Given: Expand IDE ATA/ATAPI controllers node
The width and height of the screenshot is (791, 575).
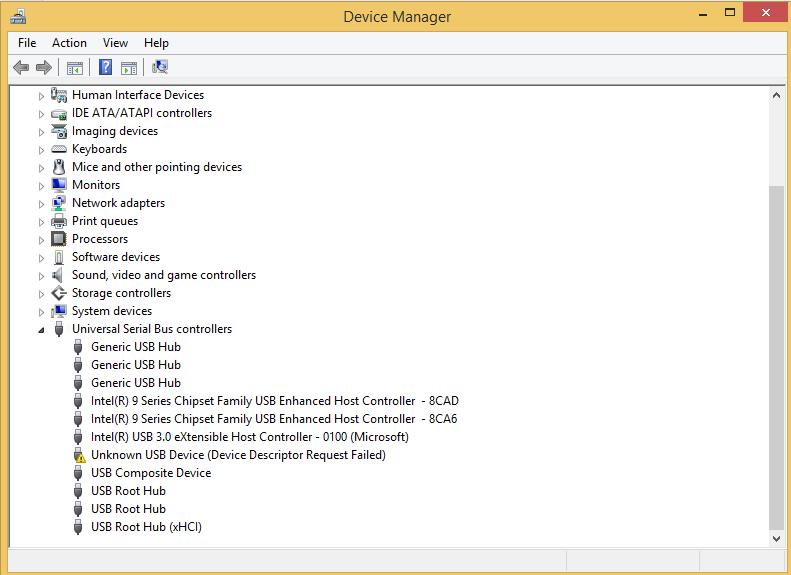Looking at the screenshot, I should (41, 114).
